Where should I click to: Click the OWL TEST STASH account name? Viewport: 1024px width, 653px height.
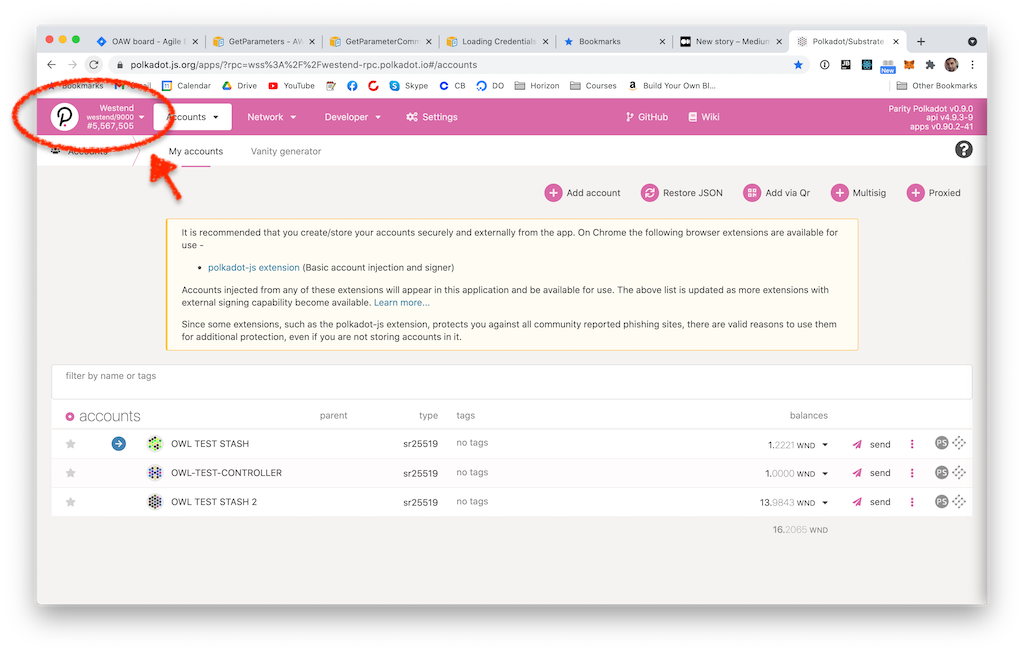point(210,444)
